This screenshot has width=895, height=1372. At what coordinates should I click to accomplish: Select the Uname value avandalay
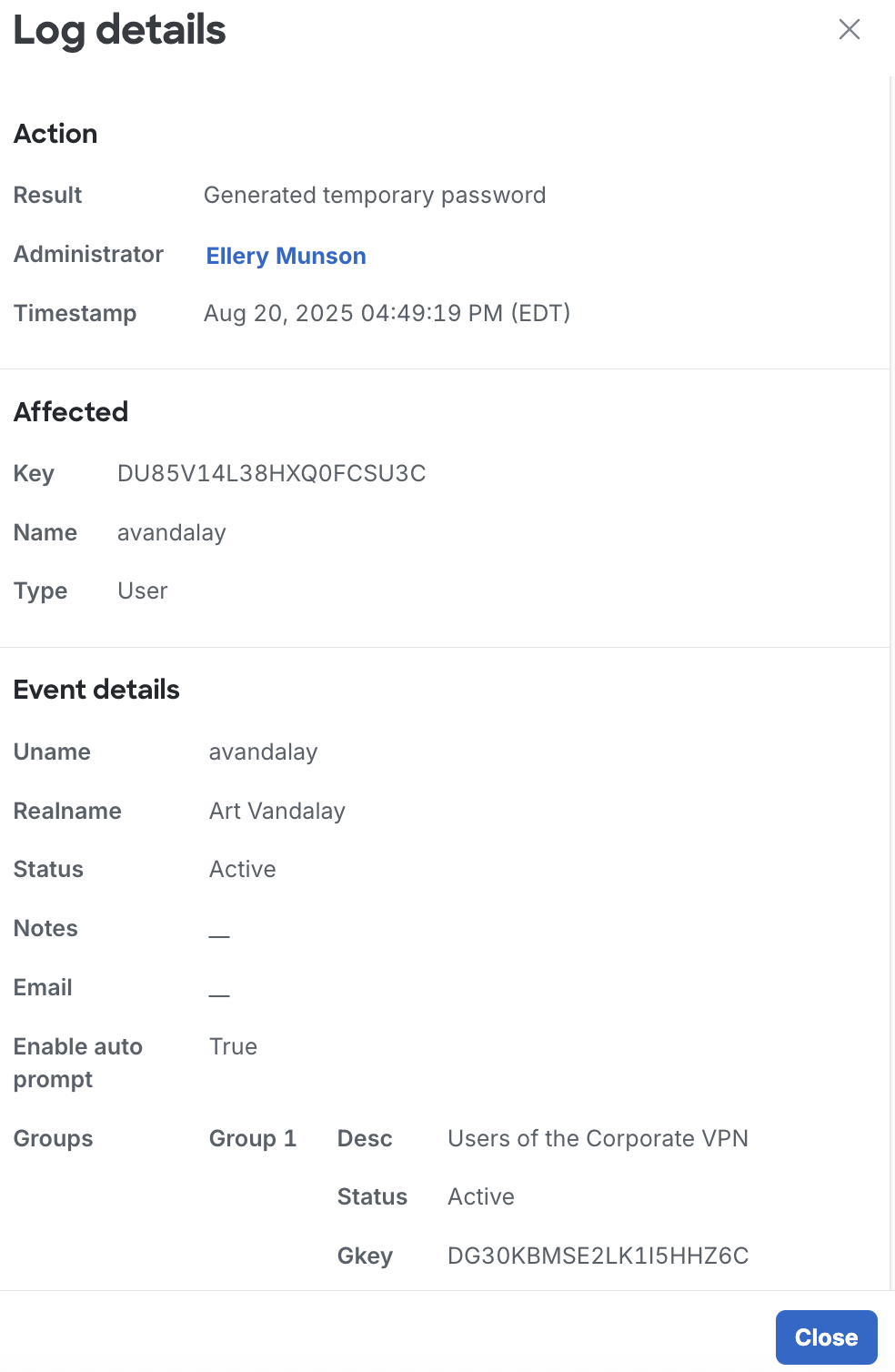(x=263, y=752)
